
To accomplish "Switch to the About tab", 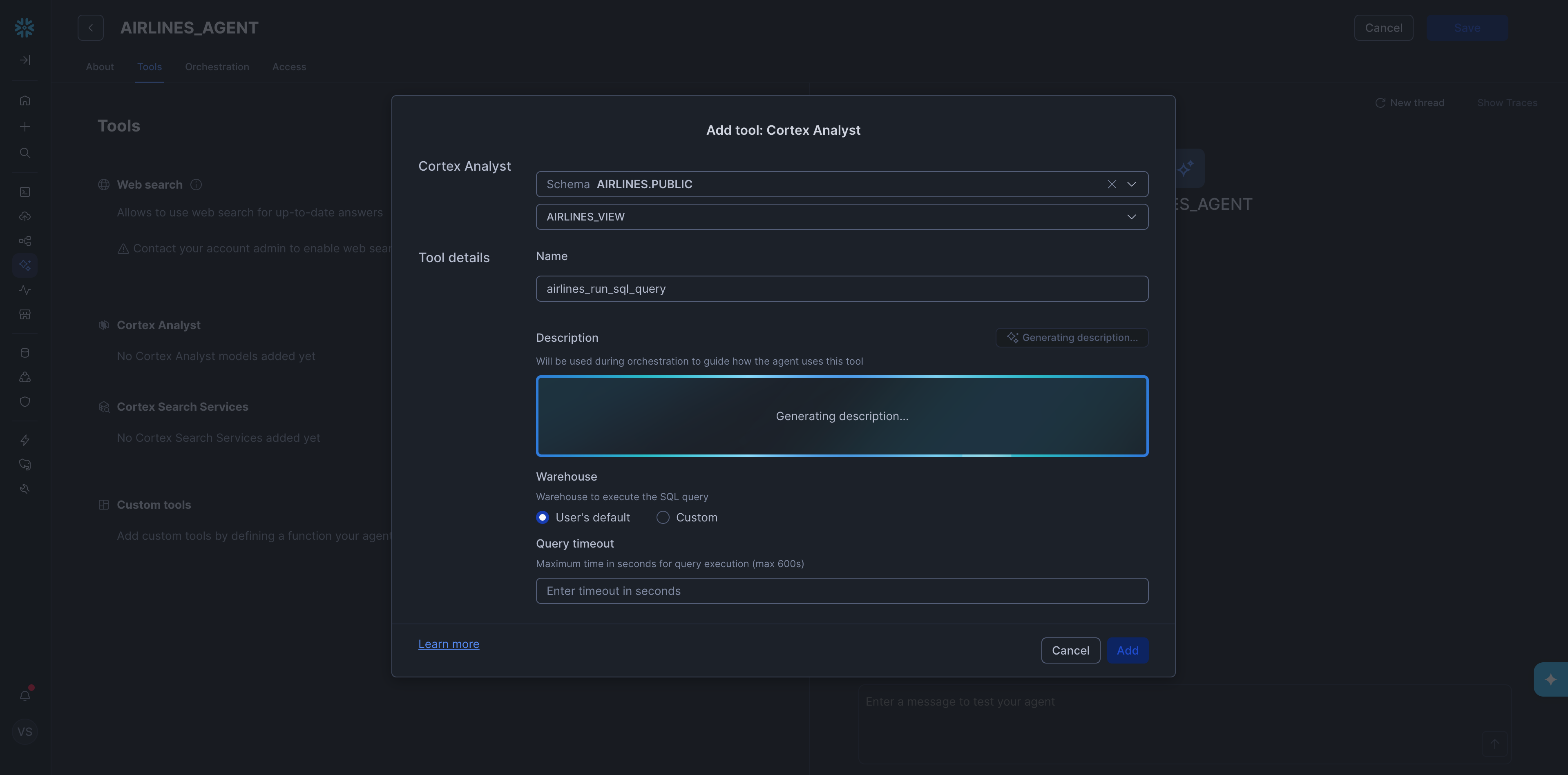I will tap(99, 67).
